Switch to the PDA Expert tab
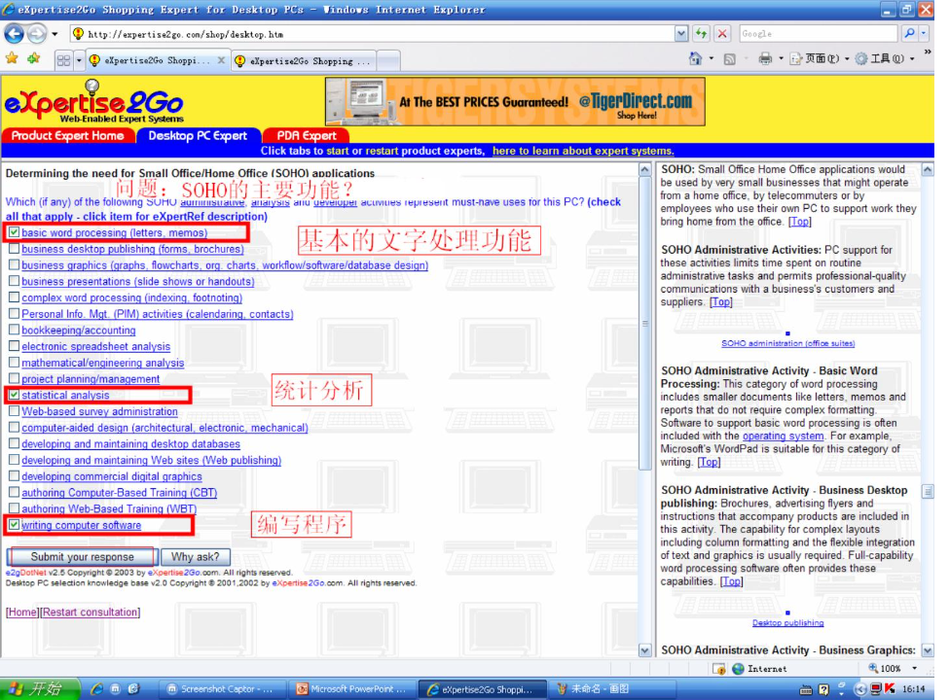 305,136
